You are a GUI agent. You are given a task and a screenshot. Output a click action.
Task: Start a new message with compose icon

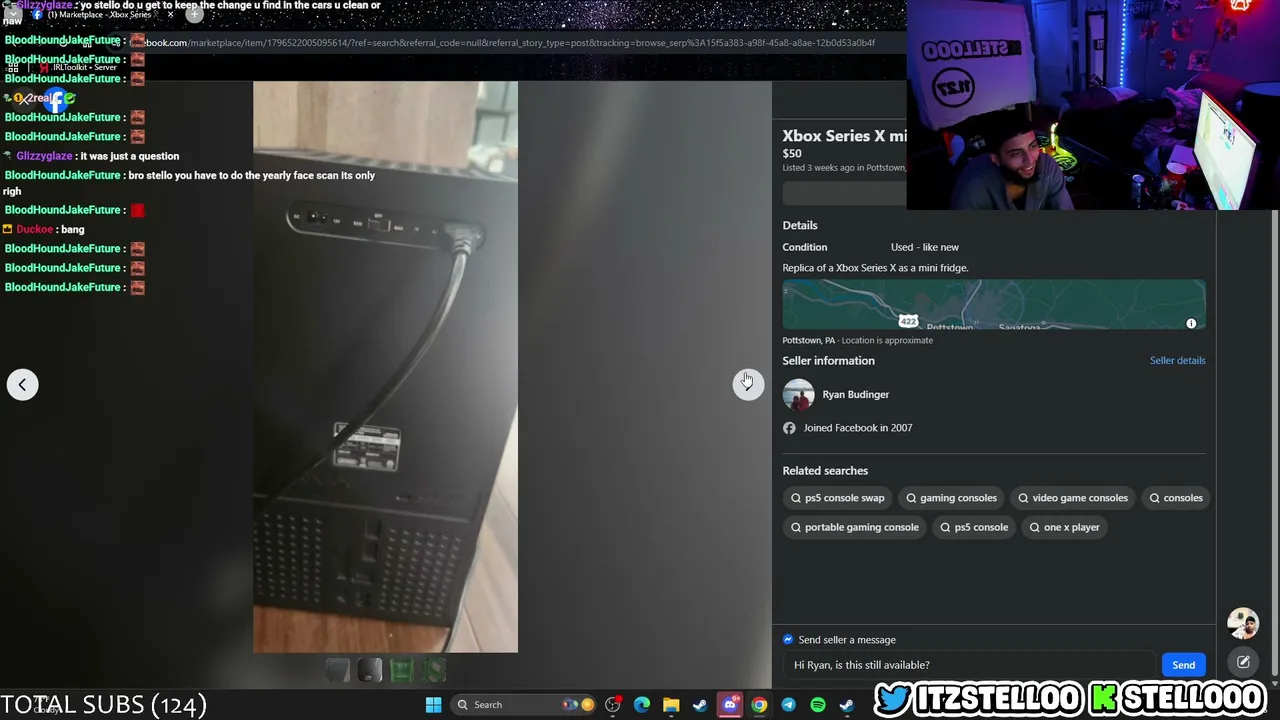pyautogui.click(x=1243, y=662)
